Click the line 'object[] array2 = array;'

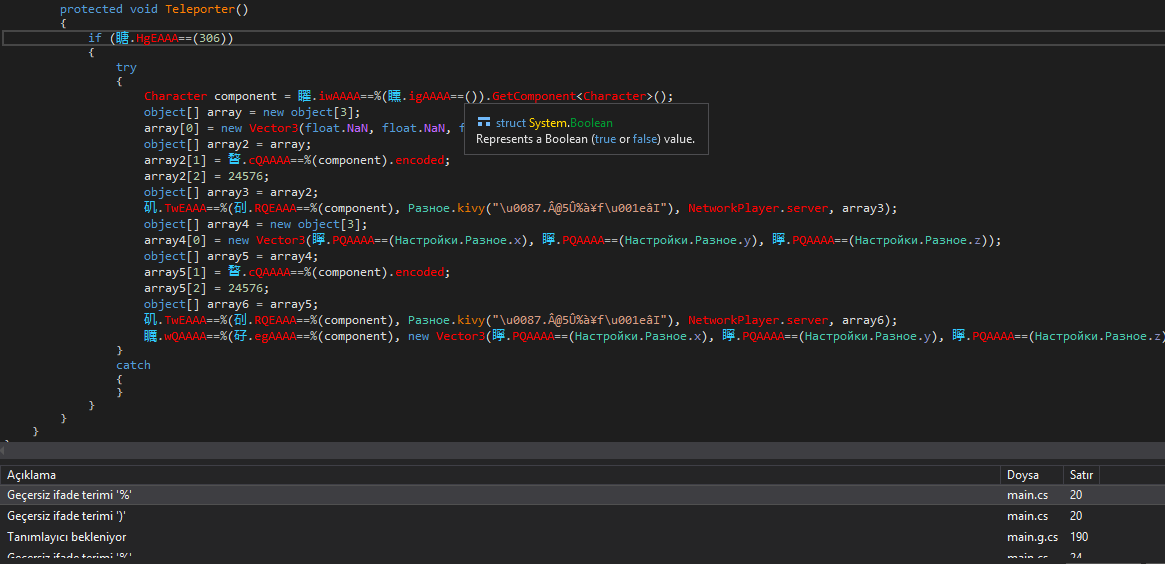point(228,144)
